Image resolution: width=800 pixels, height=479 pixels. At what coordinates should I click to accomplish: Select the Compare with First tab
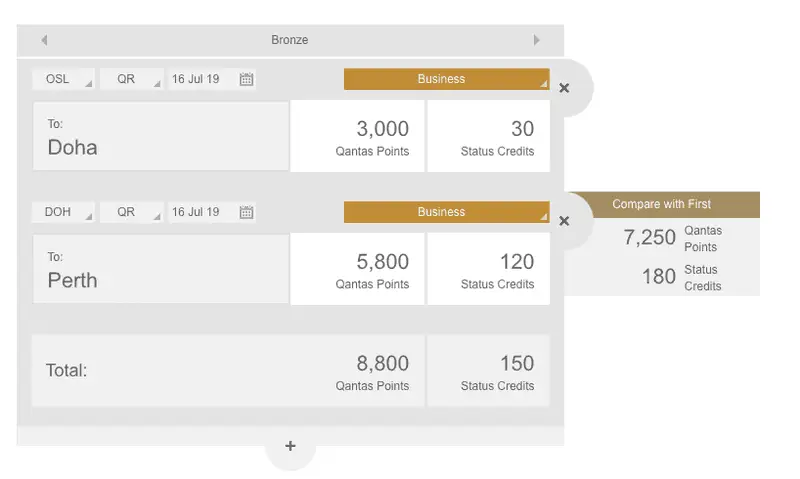[x=662, y=204]
